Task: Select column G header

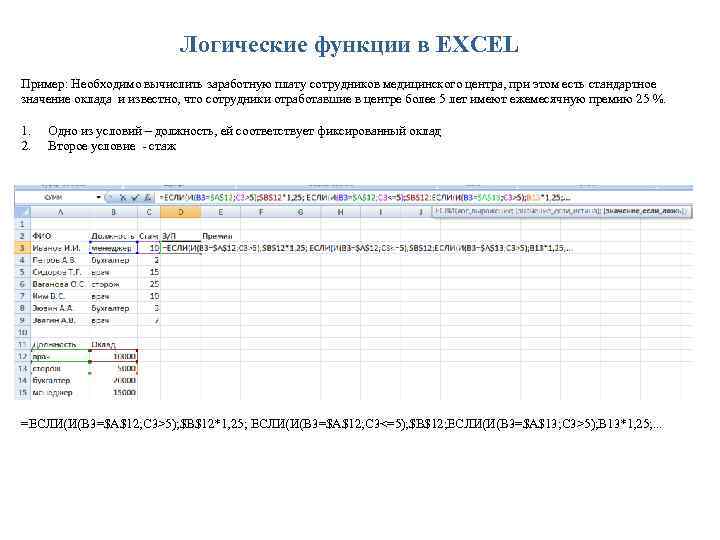Action: pos(301,212)
